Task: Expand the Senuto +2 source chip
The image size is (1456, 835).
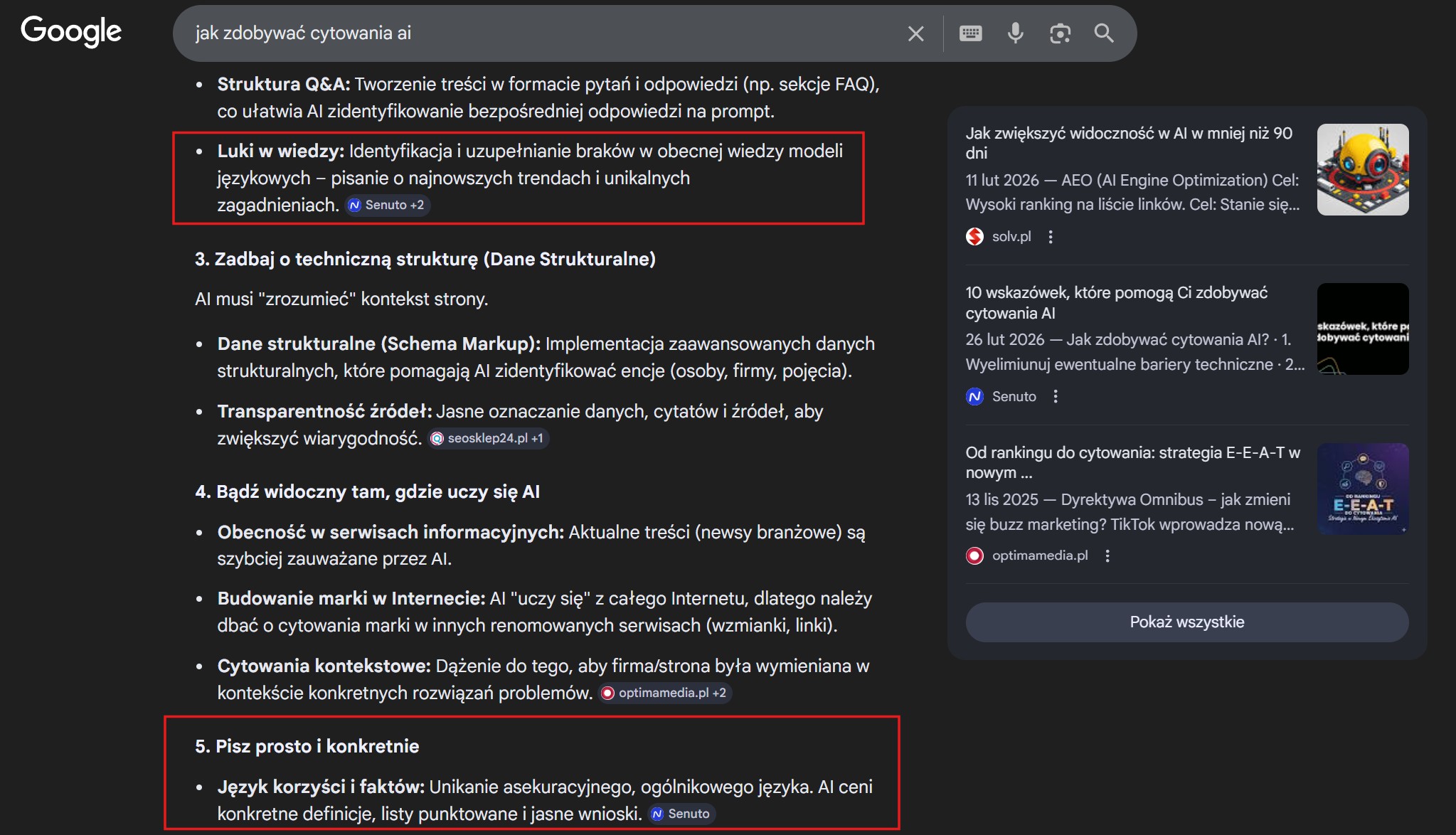Action: click(388, 205)
